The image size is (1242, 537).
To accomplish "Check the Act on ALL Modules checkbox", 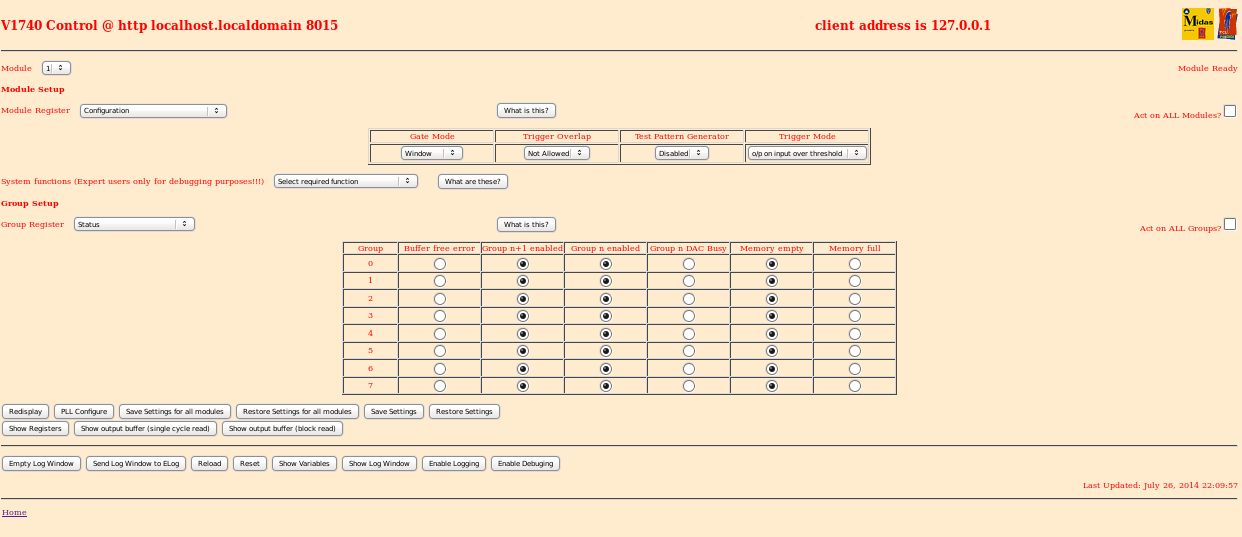I will pyautogui.click(x=1230, y=111).
